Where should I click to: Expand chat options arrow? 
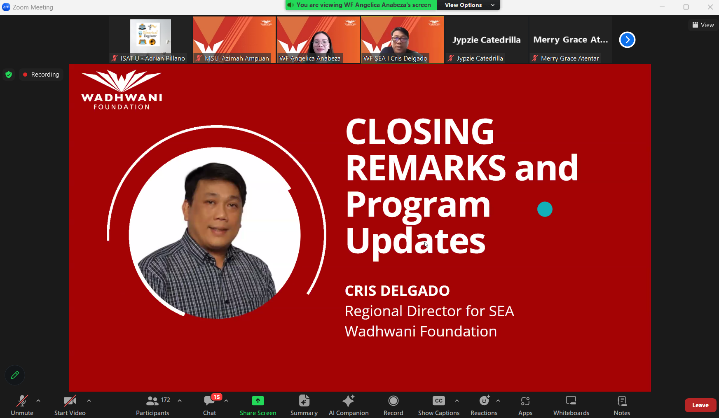point(227,401)
